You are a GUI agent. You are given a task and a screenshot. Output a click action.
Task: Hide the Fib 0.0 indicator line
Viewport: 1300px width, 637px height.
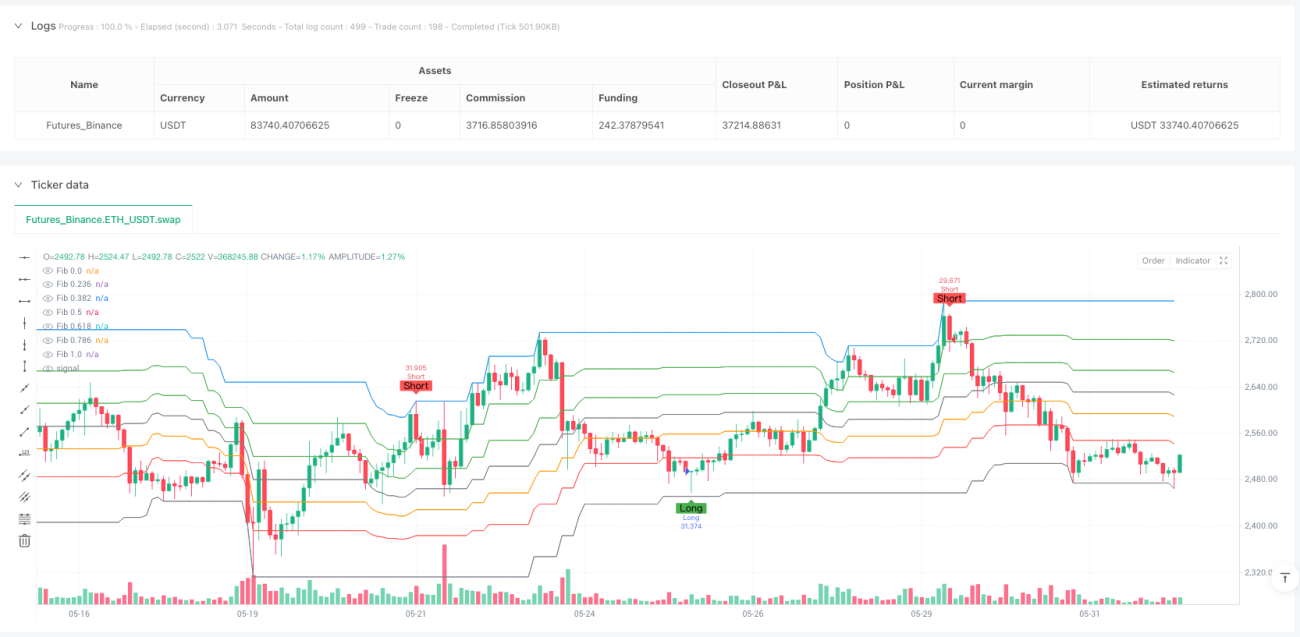click(x=47, y=270)
